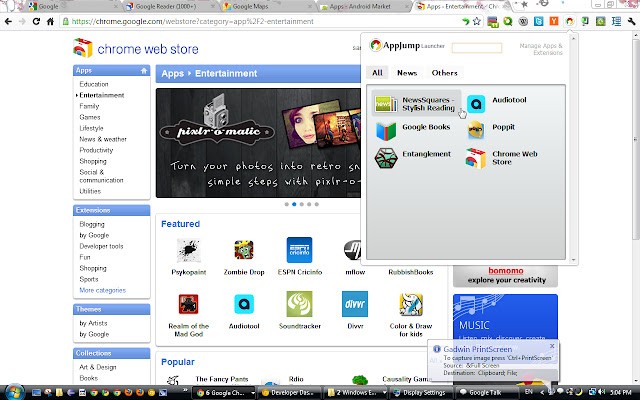The height and width of the screenshot is (400, 640).
Task: Switch to Others tab in AppJump
Action: 445,73
